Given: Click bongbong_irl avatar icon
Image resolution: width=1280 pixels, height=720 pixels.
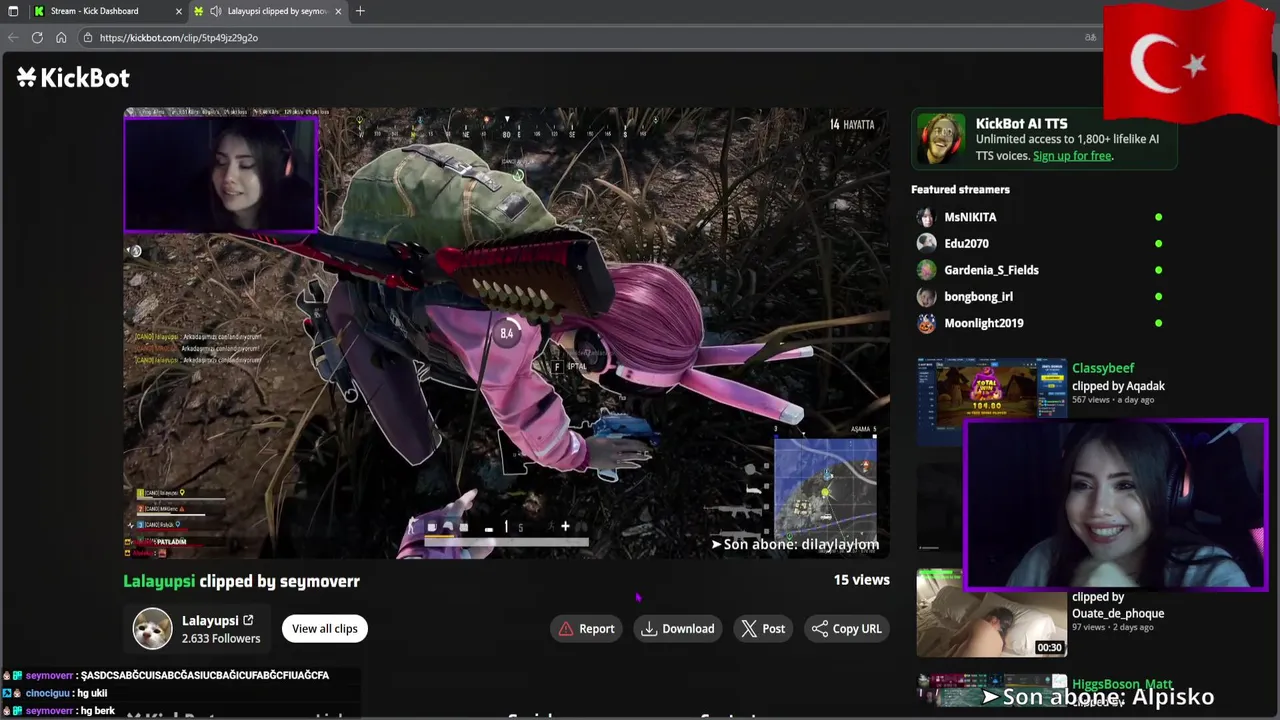Looking at the screenshot, I should coord(926,297).
